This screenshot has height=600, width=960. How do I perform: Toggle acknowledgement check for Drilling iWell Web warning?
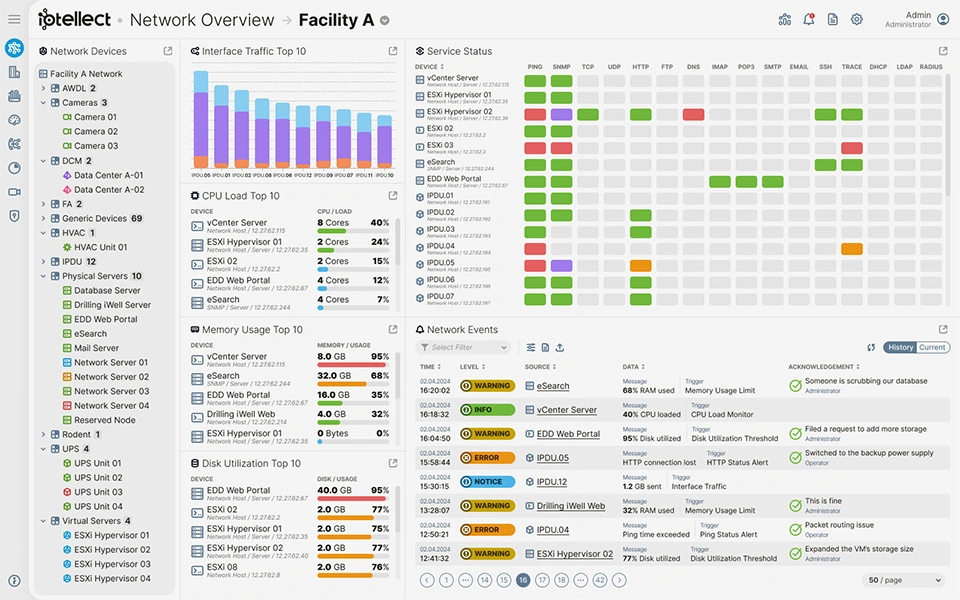(x=795, y=506)
